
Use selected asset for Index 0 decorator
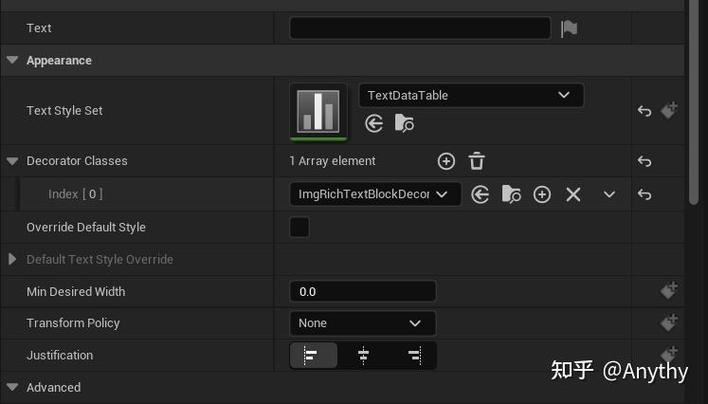(x=480, y=195)
